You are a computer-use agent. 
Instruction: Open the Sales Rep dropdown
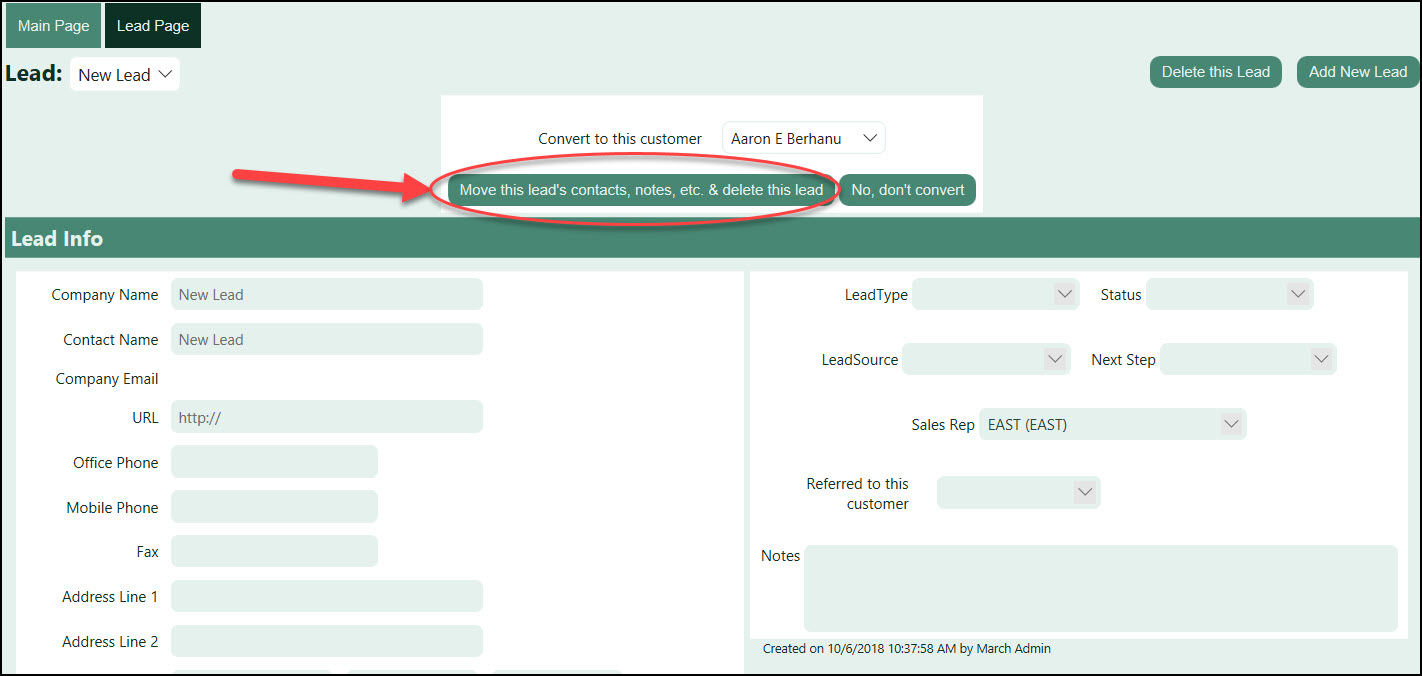1112,425
